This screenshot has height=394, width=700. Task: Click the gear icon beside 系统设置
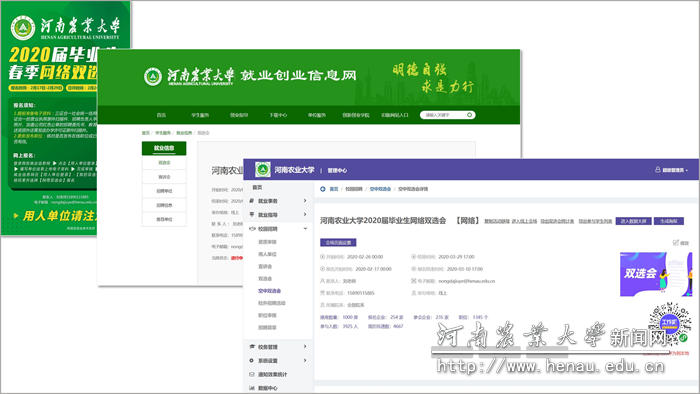(252, 361)
